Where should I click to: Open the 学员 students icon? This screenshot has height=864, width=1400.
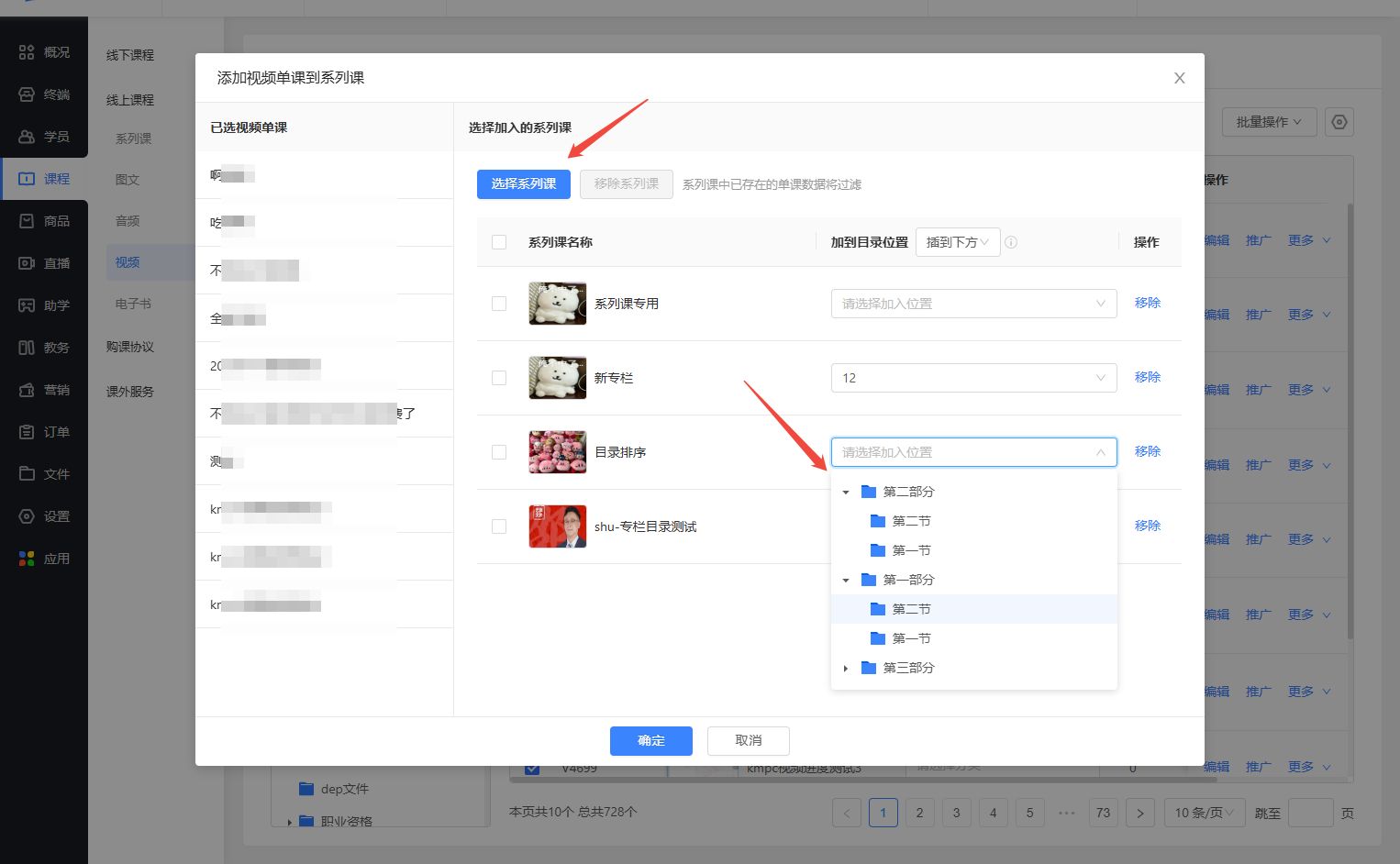(x=27, y=137)
